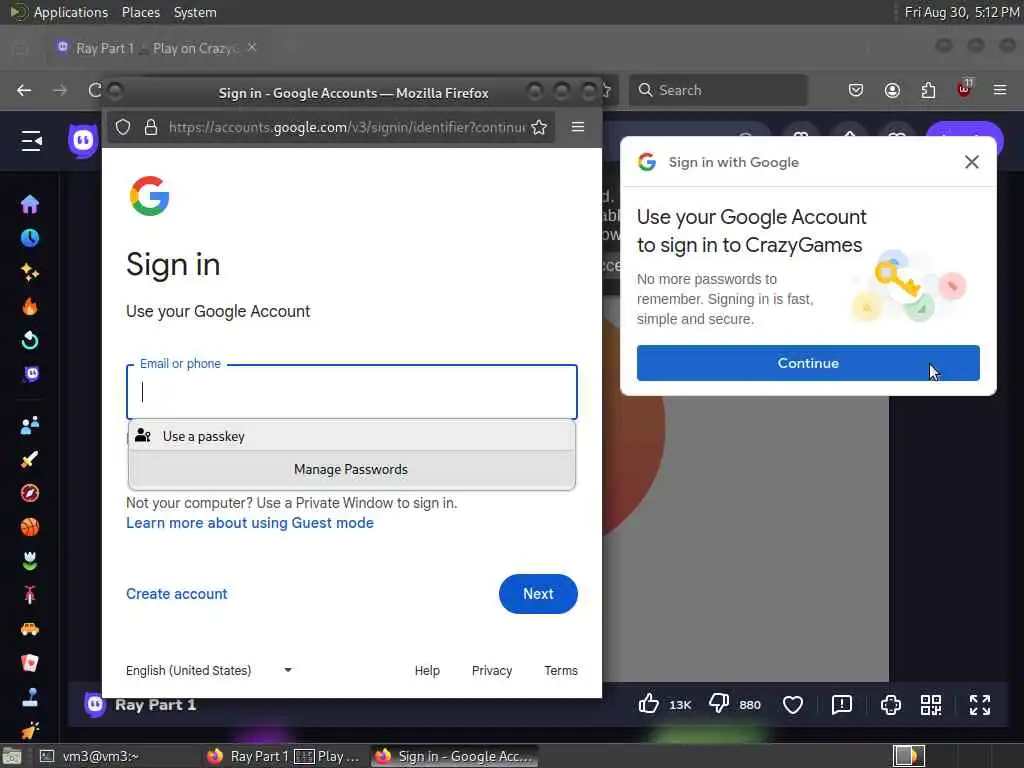Focus the Email or phone field

352,391
